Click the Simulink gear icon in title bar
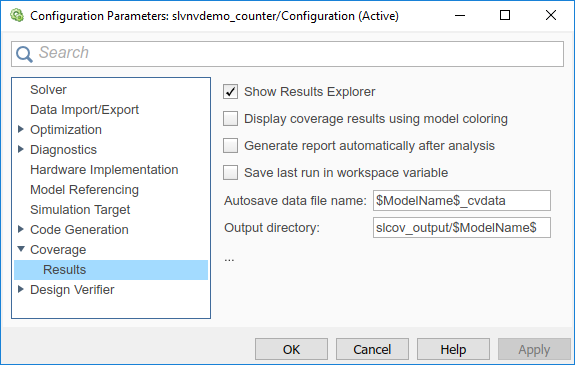The image size is (575, 365). [17, 16]
